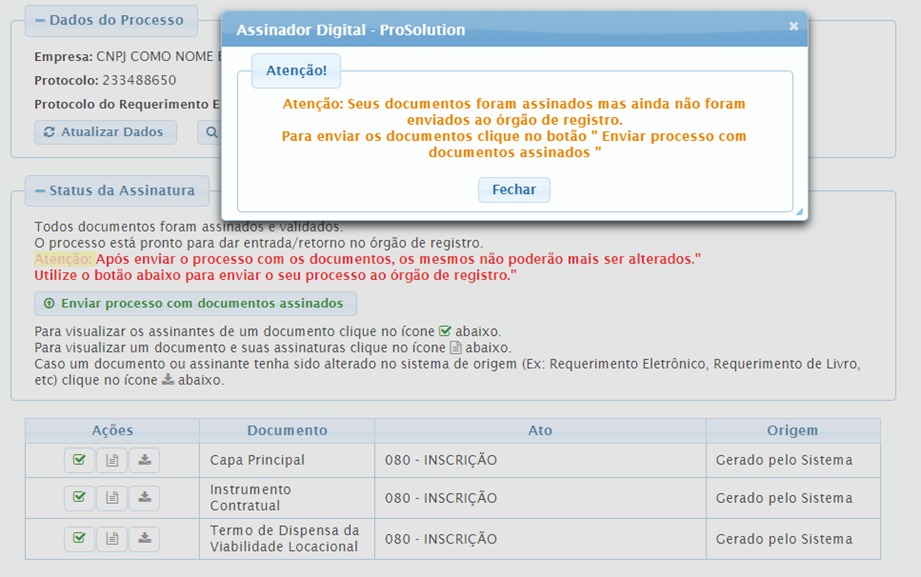921x577 pixels.
Task: View signers of Instrumento Contratual
Action: 79,497
